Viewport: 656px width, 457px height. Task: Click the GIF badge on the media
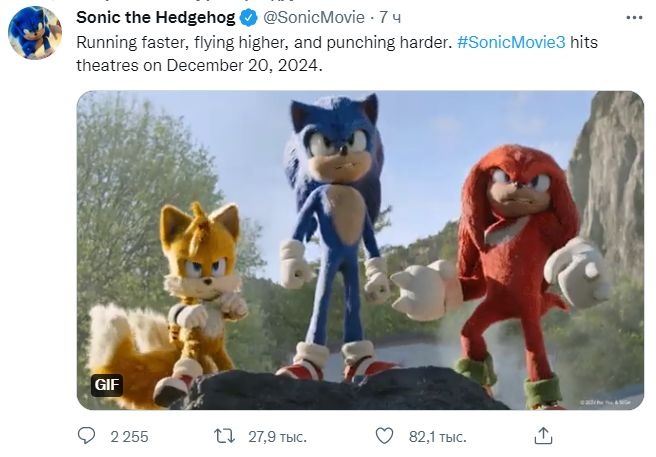click(x=106, y=385)
